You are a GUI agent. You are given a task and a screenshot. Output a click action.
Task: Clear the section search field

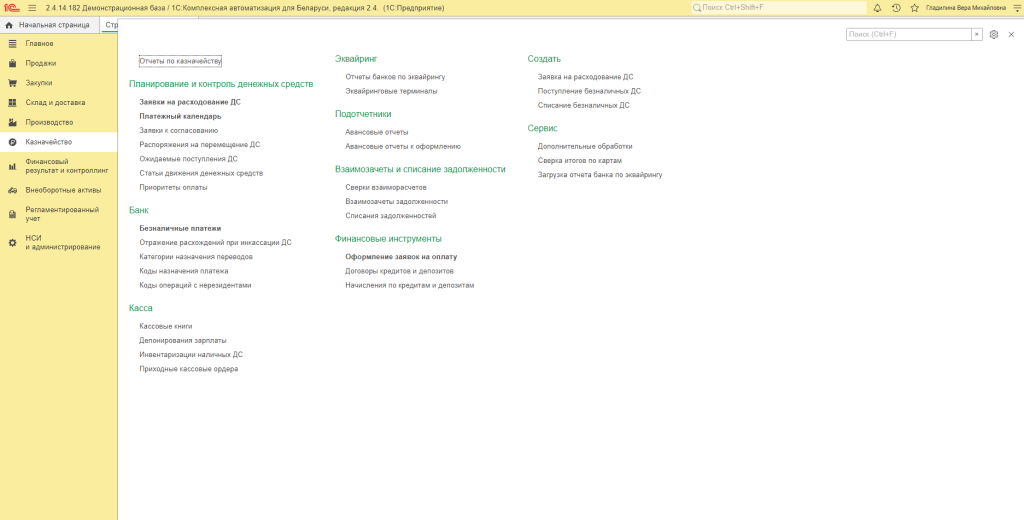[977, 34]
